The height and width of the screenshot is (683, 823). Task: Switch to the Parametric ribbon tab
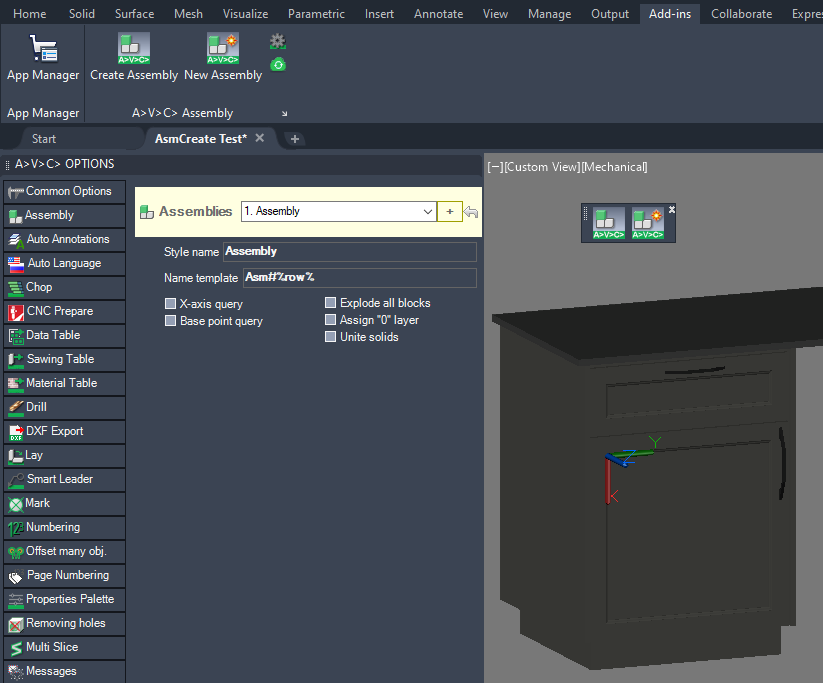[x=316, y=14]
